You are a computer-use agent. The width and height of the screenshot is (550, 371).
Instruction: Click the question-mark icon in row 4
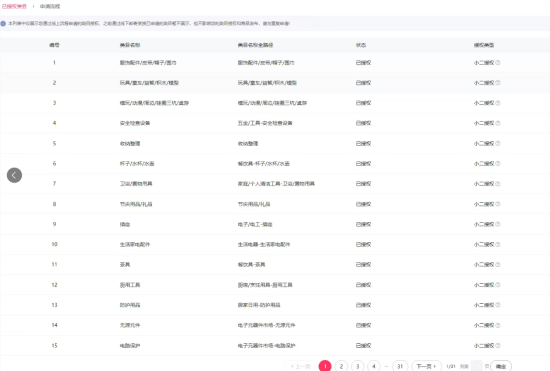[498, 123]
